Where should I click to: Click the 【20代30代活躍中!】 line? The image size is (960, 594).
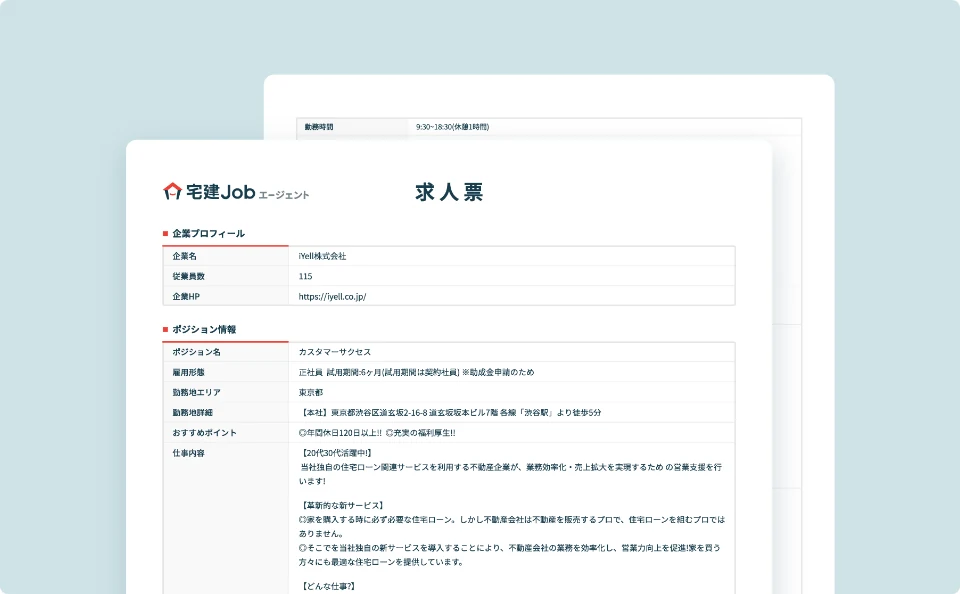(x=336, y=453)
